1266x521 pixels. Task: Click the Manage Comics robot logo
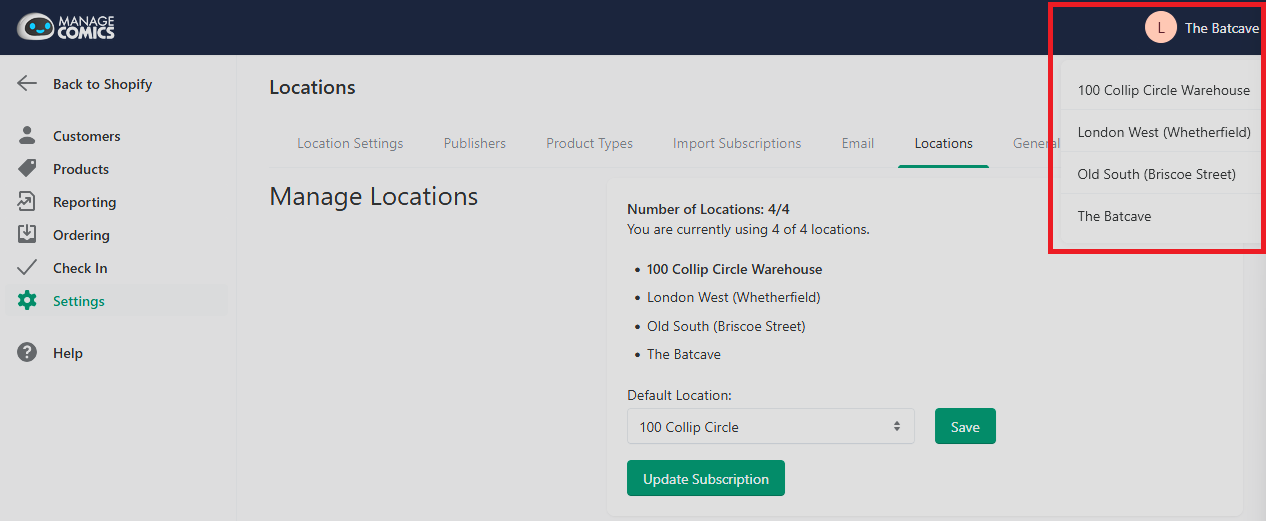click(x=66, y=27)
